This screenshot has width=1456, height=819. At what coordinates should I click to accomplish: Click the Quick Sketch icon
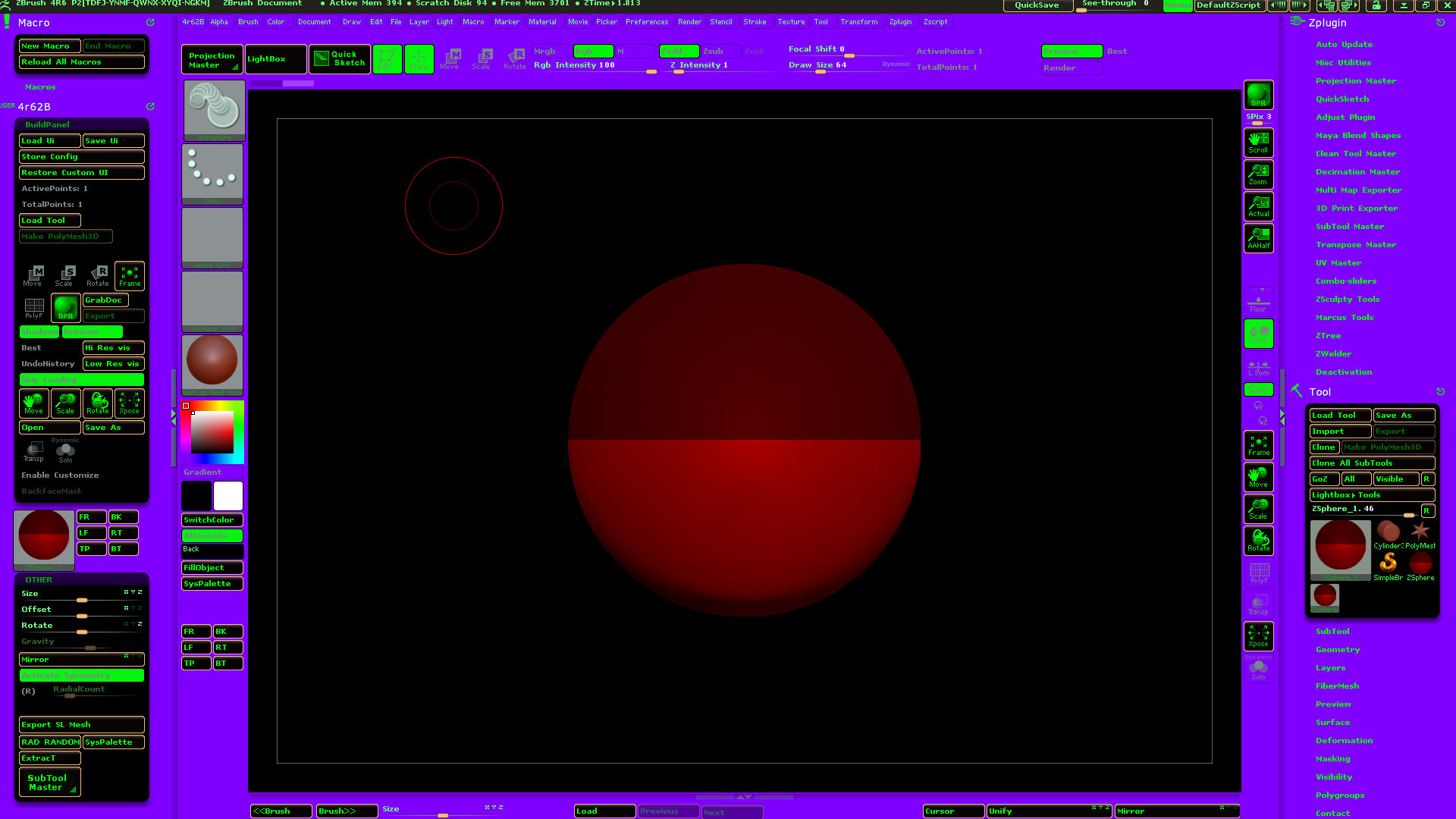(x=340, y=58)
